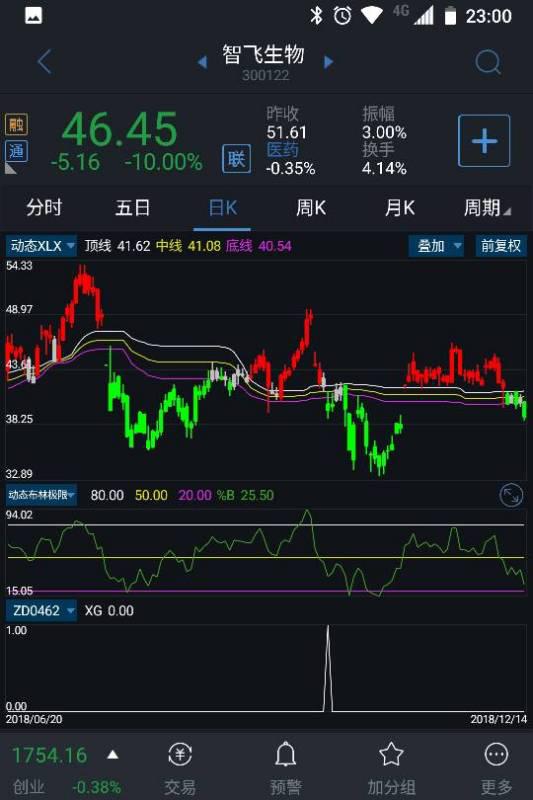Switch to the 五日 tab
This screenshot has height=800, width=533.
coord(133,208)
